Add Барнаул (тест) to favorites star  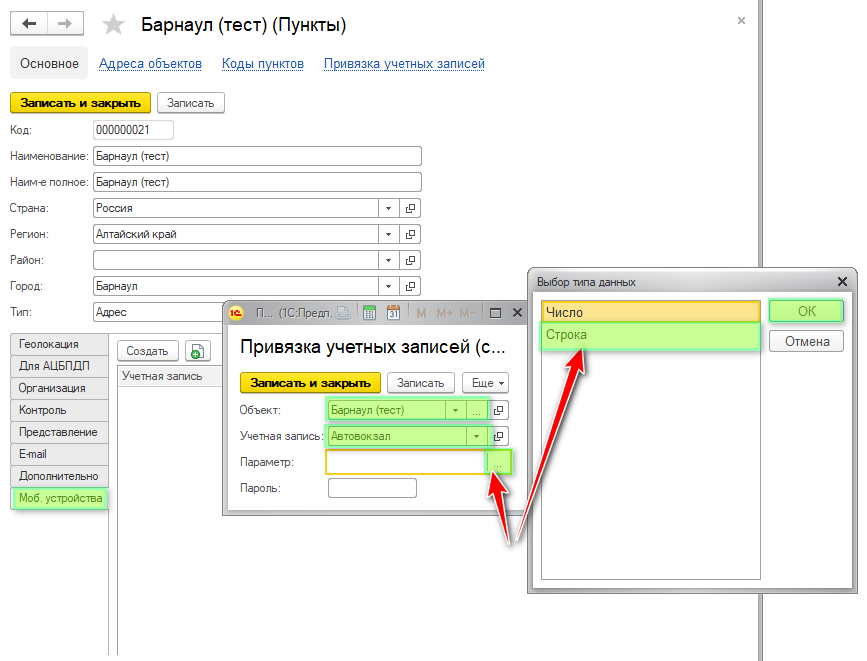pos(115,25)
